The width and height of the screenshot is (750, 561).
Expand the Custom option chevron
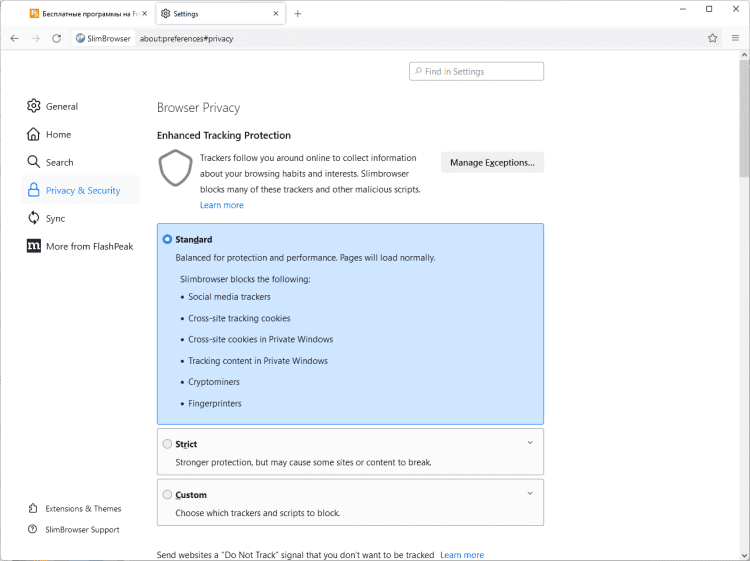(x=530, y=493)
